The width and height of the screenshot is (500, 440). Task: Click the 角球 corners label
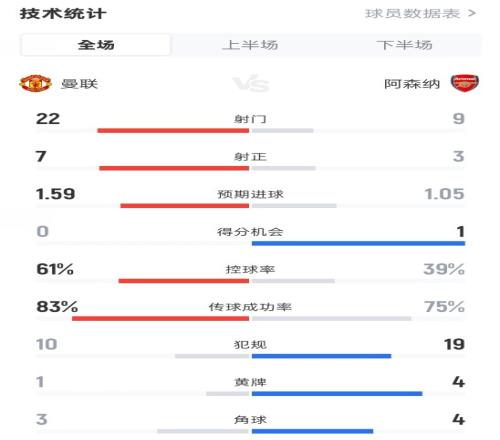click(250, 420)
